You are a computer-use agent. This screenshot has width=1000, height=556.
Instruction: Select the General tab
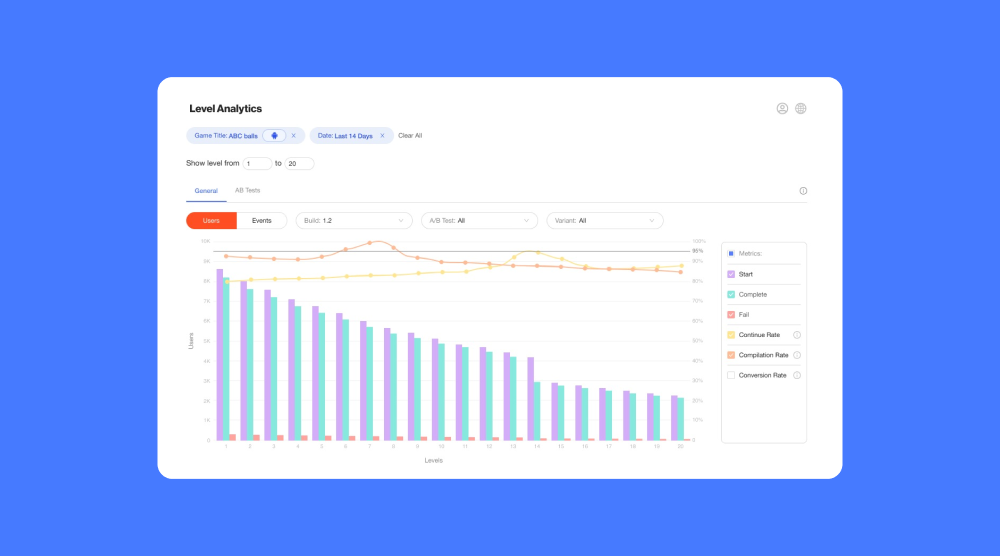(x=206, y=190)
